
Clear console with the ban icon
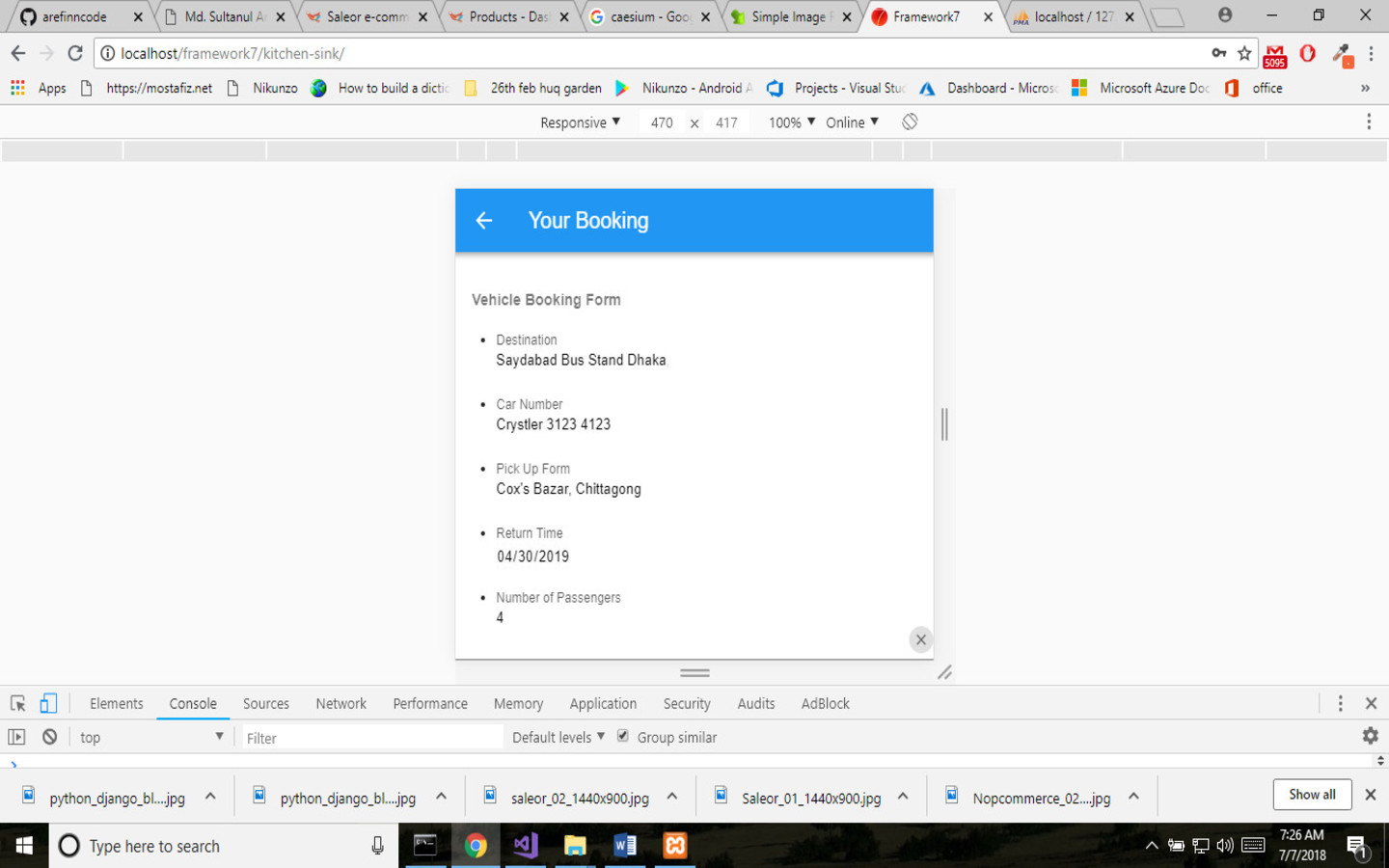coord(49,737)
